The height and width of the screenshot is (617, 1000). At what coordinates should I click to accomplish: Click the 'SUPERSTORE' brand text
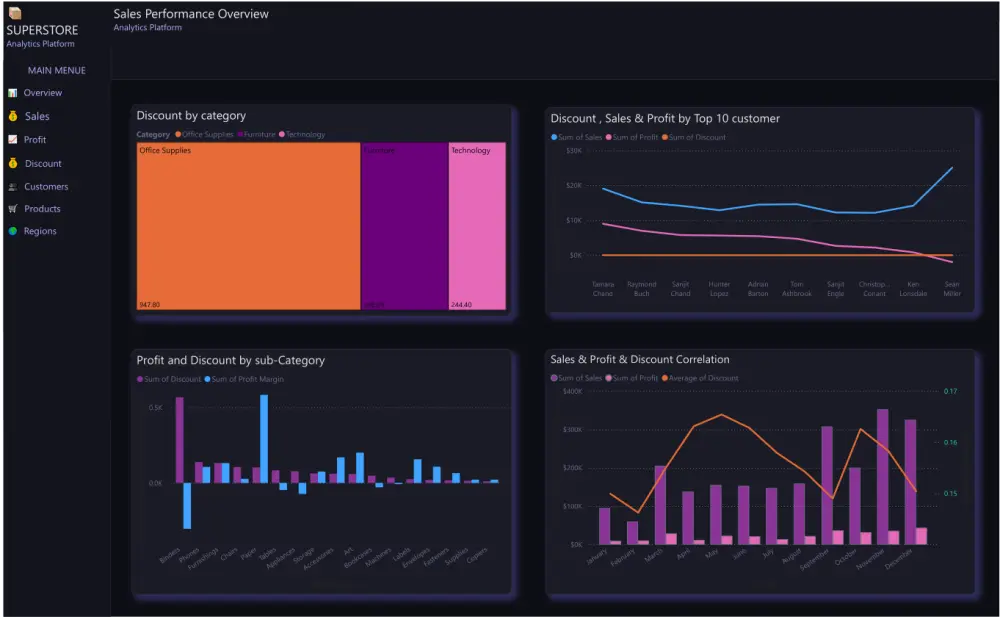click(x=42, y=30)
